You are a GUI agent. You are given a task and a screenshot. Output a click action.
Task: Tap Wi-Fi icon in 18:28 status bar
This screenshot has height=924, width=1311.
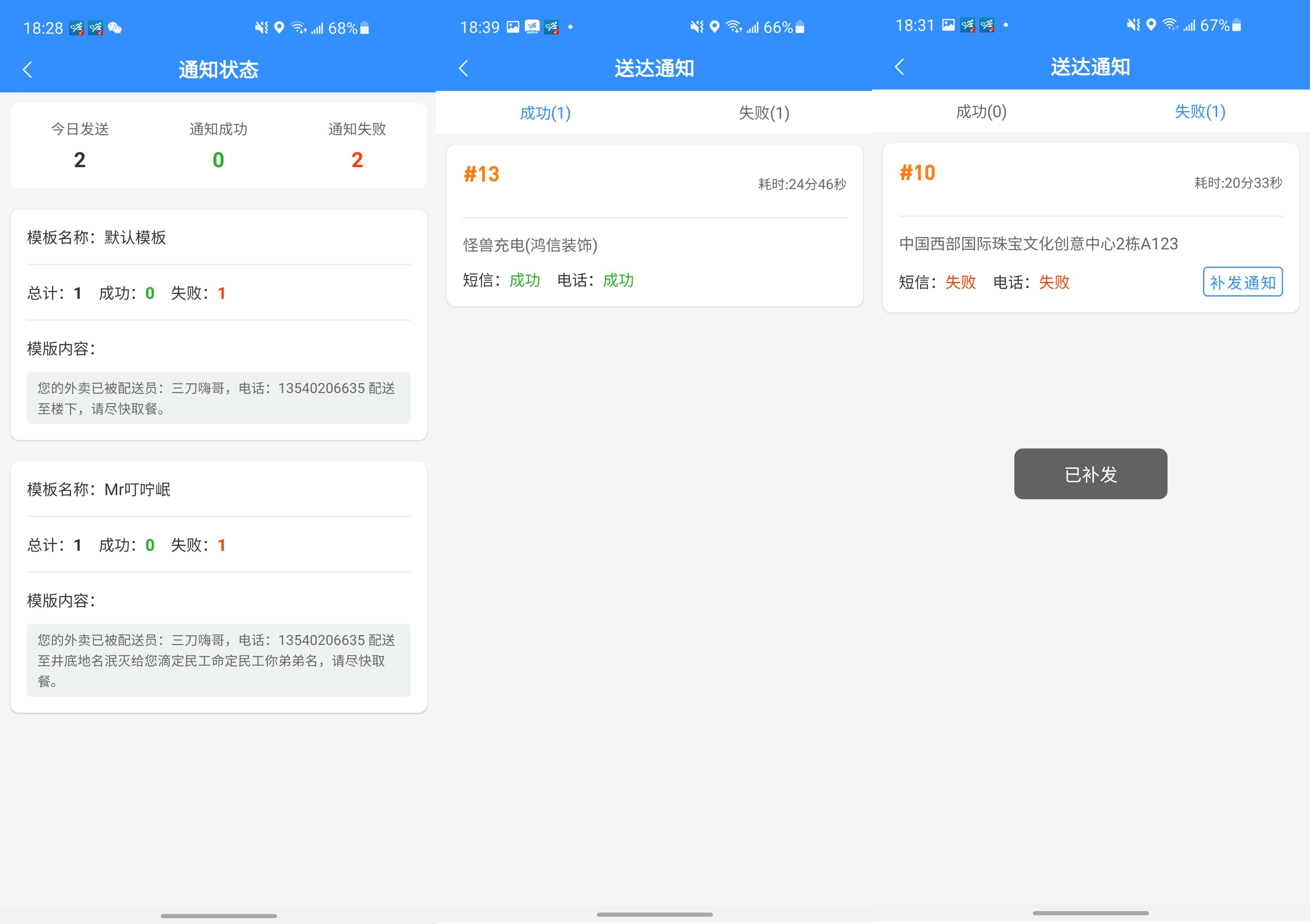299,27
